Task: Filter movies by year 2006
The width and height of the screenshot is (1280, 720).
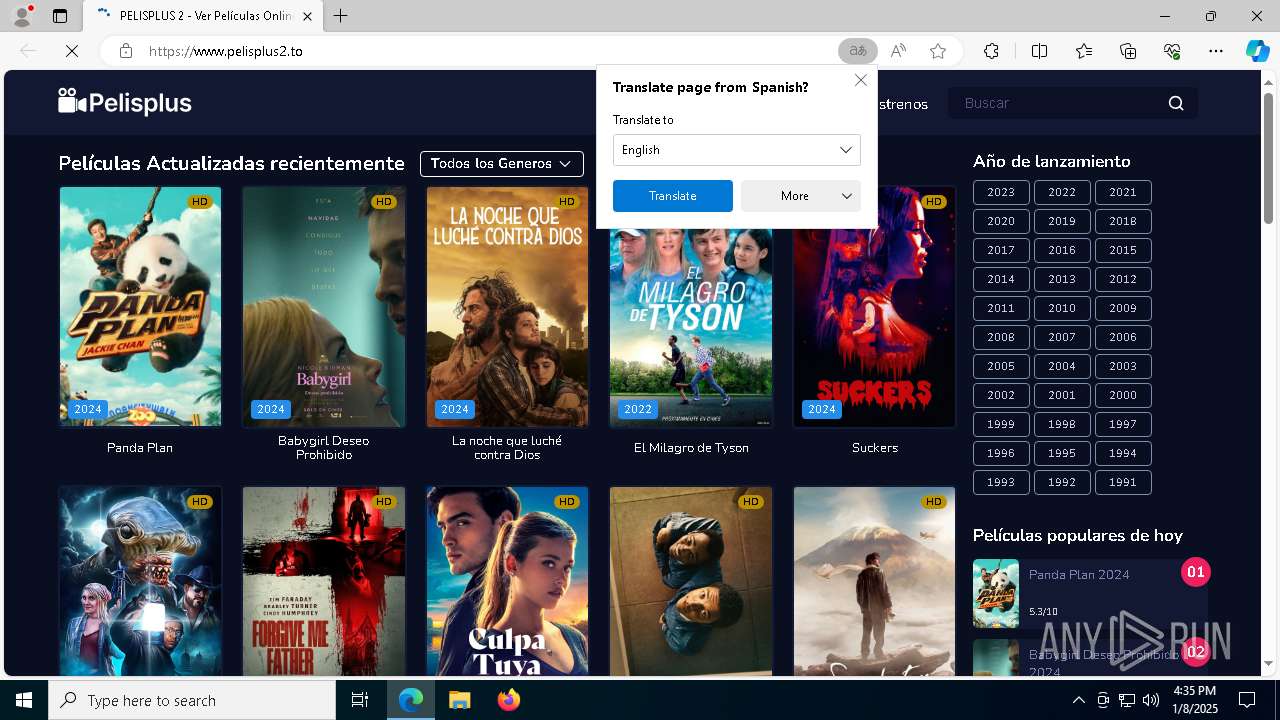Action: pyautogui.click(x=1123, y=338)
